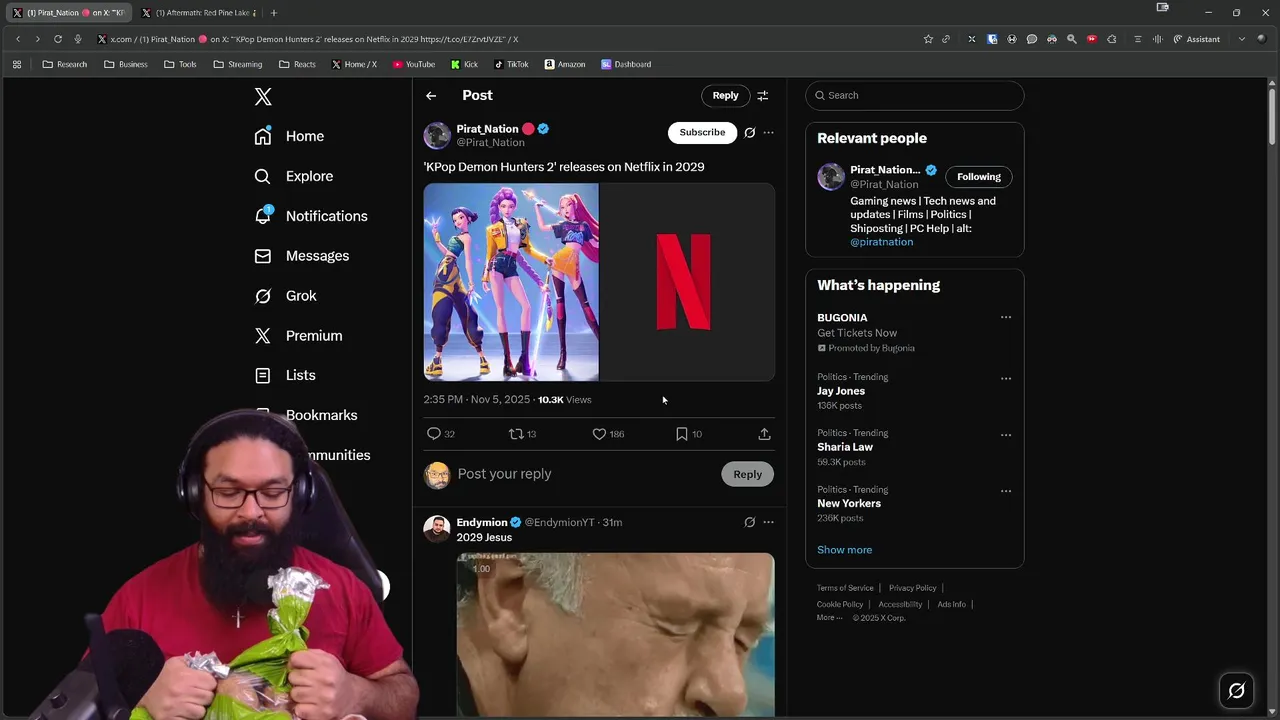Bookmark the post with 10 bookmarks

tap(688, 434)
